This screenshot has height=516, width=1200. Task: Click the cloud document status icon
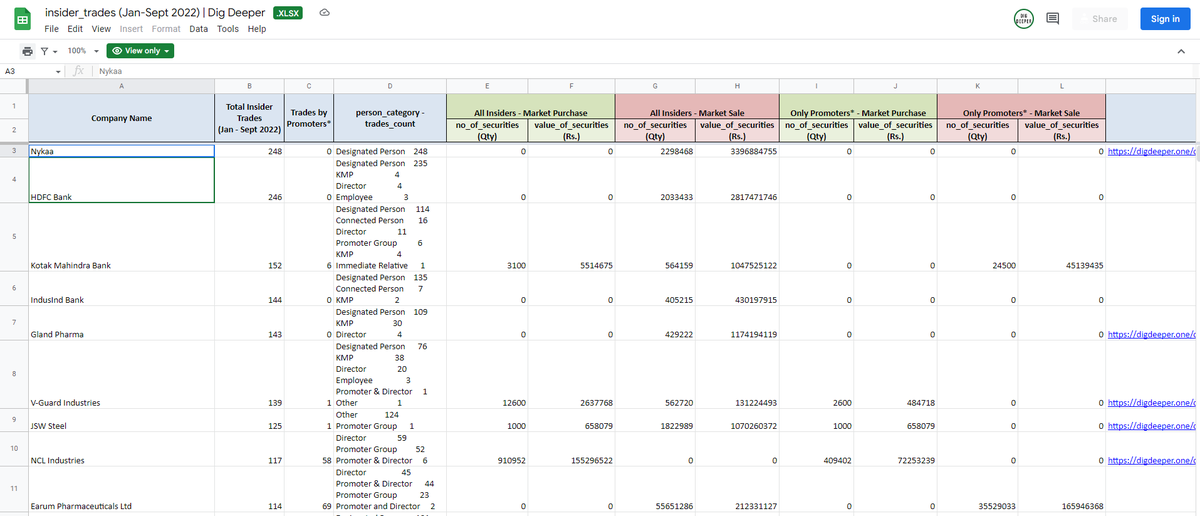[x=324, y=13]
